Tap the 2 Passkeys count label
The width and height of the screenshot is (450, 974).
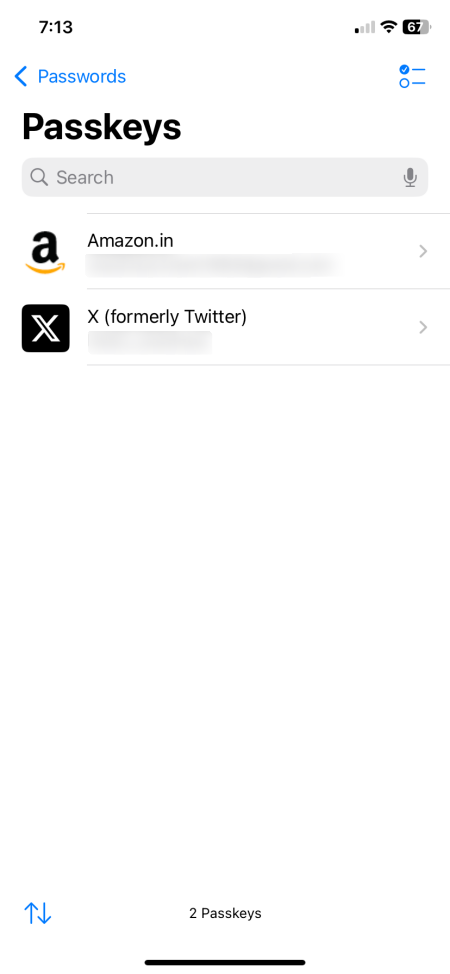225,913
